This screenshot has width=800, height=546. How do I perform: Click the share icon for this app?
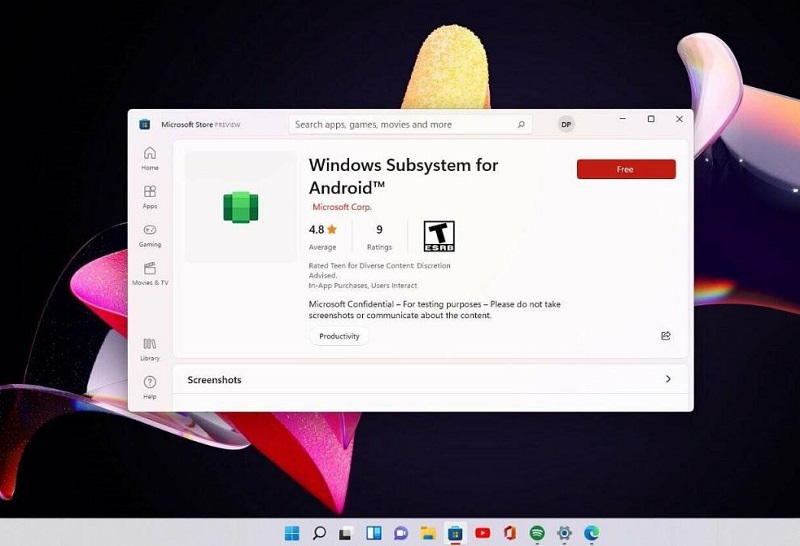pyautogui.click(x=666, y=336)
